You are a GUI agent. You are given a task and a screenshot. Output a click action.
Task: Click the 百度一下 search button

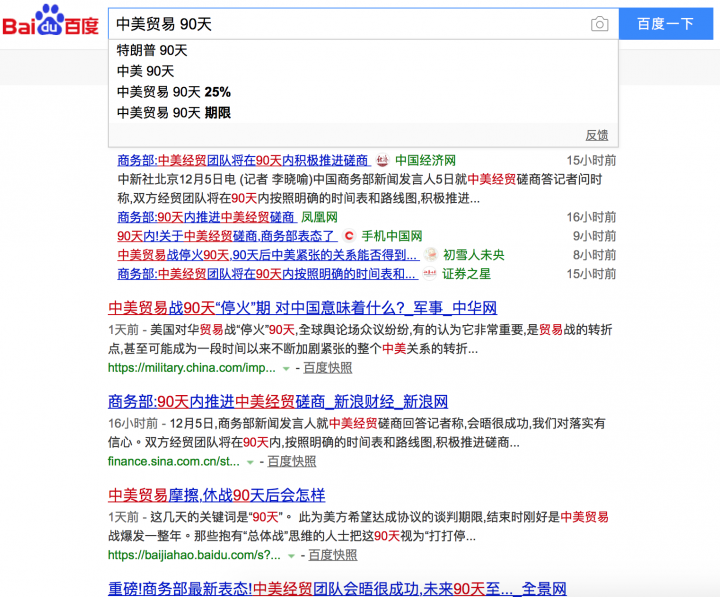[x=665, y=23]
